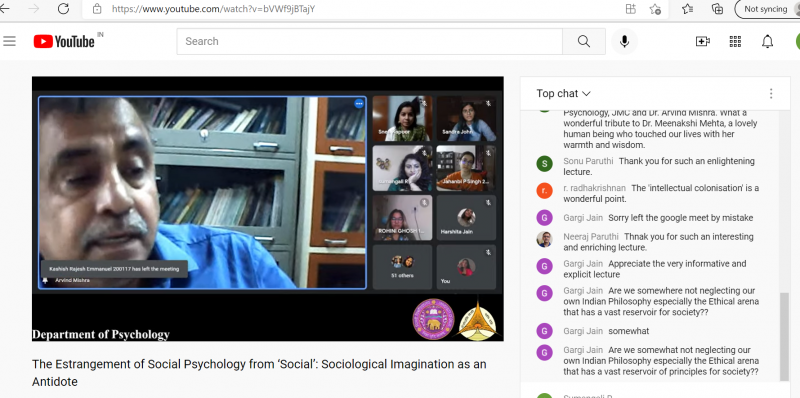Click the YouTube Search input field
800x398 pixels.
point(369,41)
